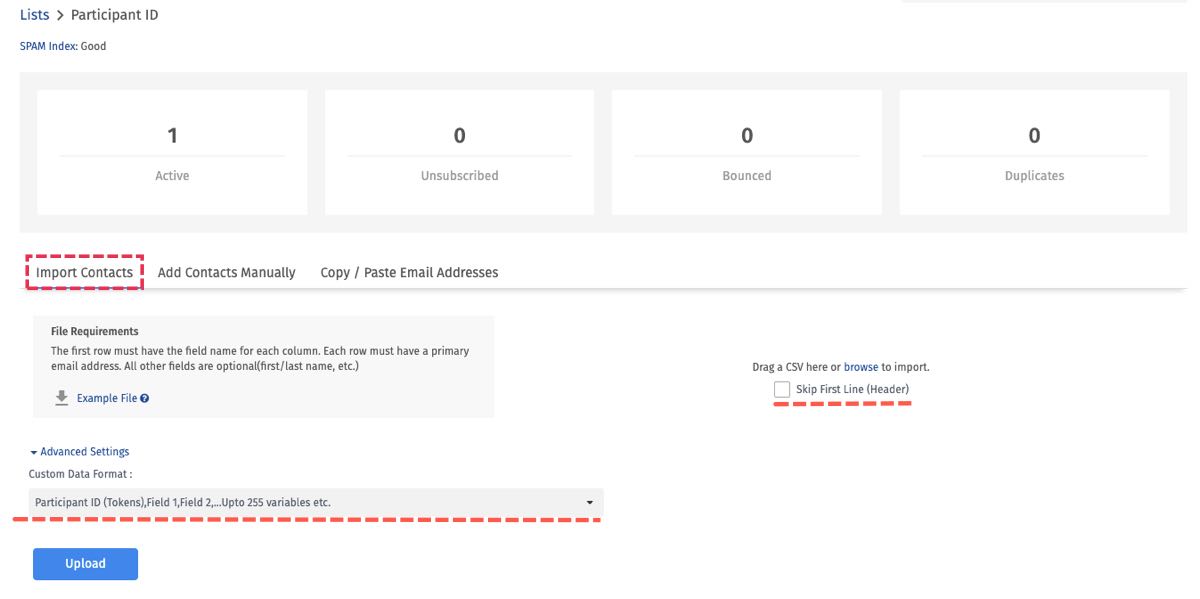
Task: Select the Bounced statistics card
Action: [746, 152]
